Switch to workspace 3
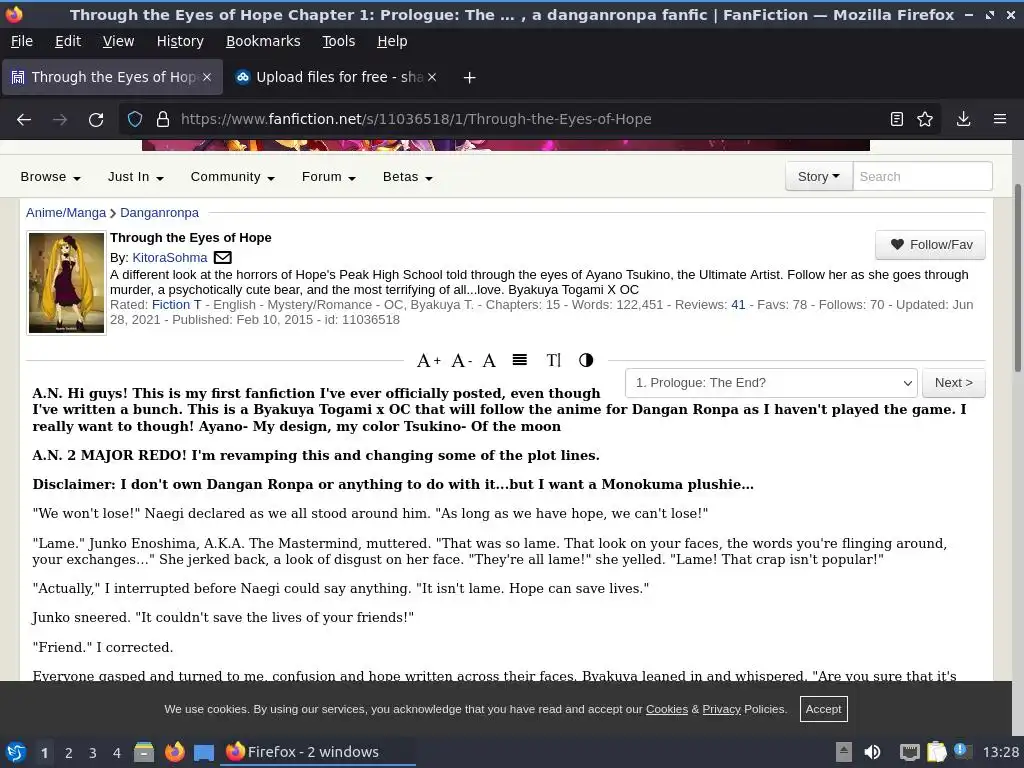Image resolution: width=1024 pixels, height=768 pixels. (93, 753)
